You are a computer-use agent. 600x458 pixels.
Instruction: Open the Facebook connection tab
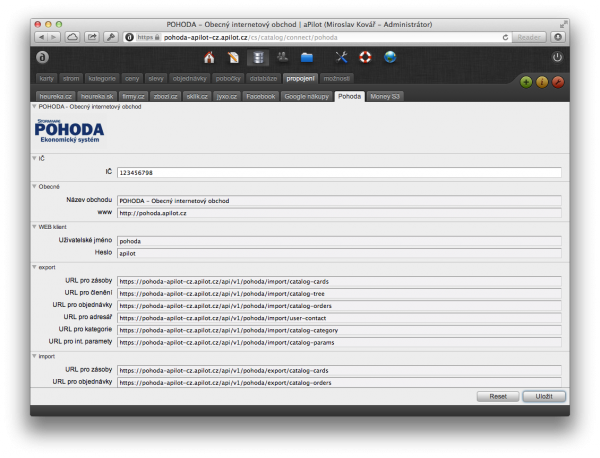[261, 96]
